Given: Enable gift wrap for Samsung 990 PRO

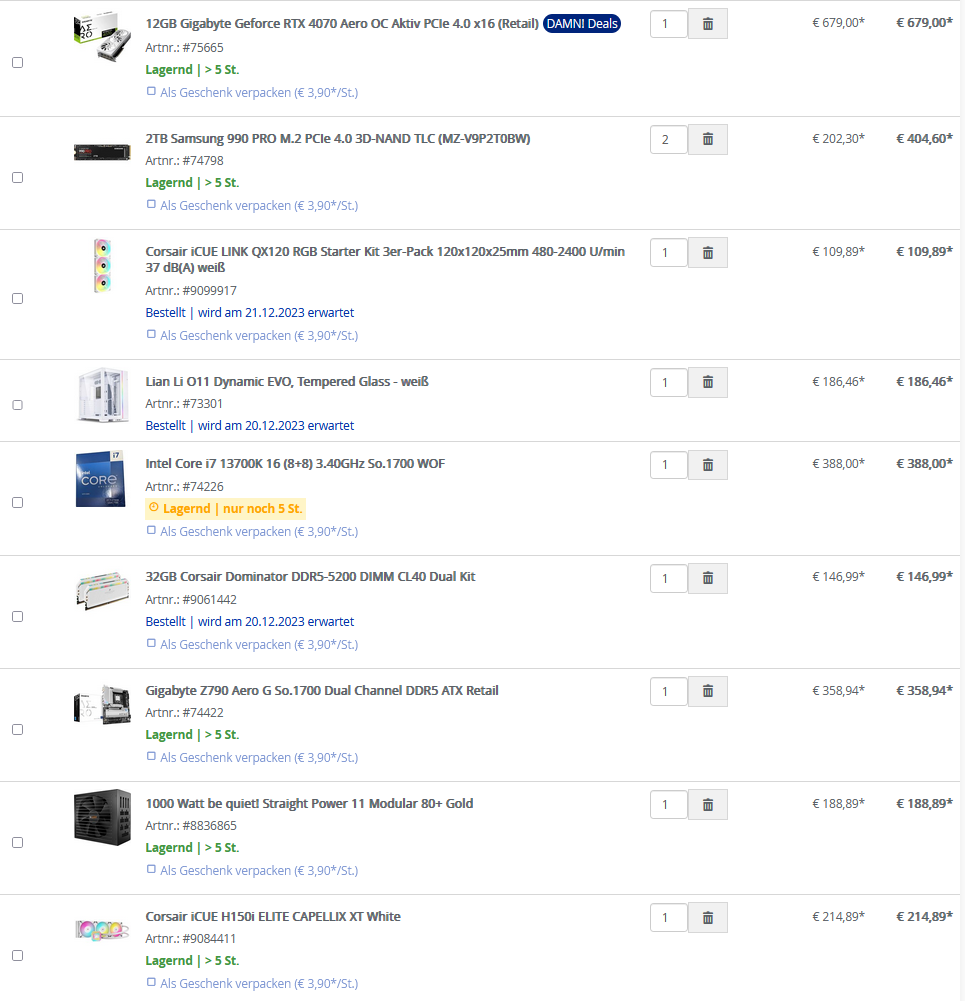Looking at the screenshot, I should pyautogui.click(x=151, y=204).
